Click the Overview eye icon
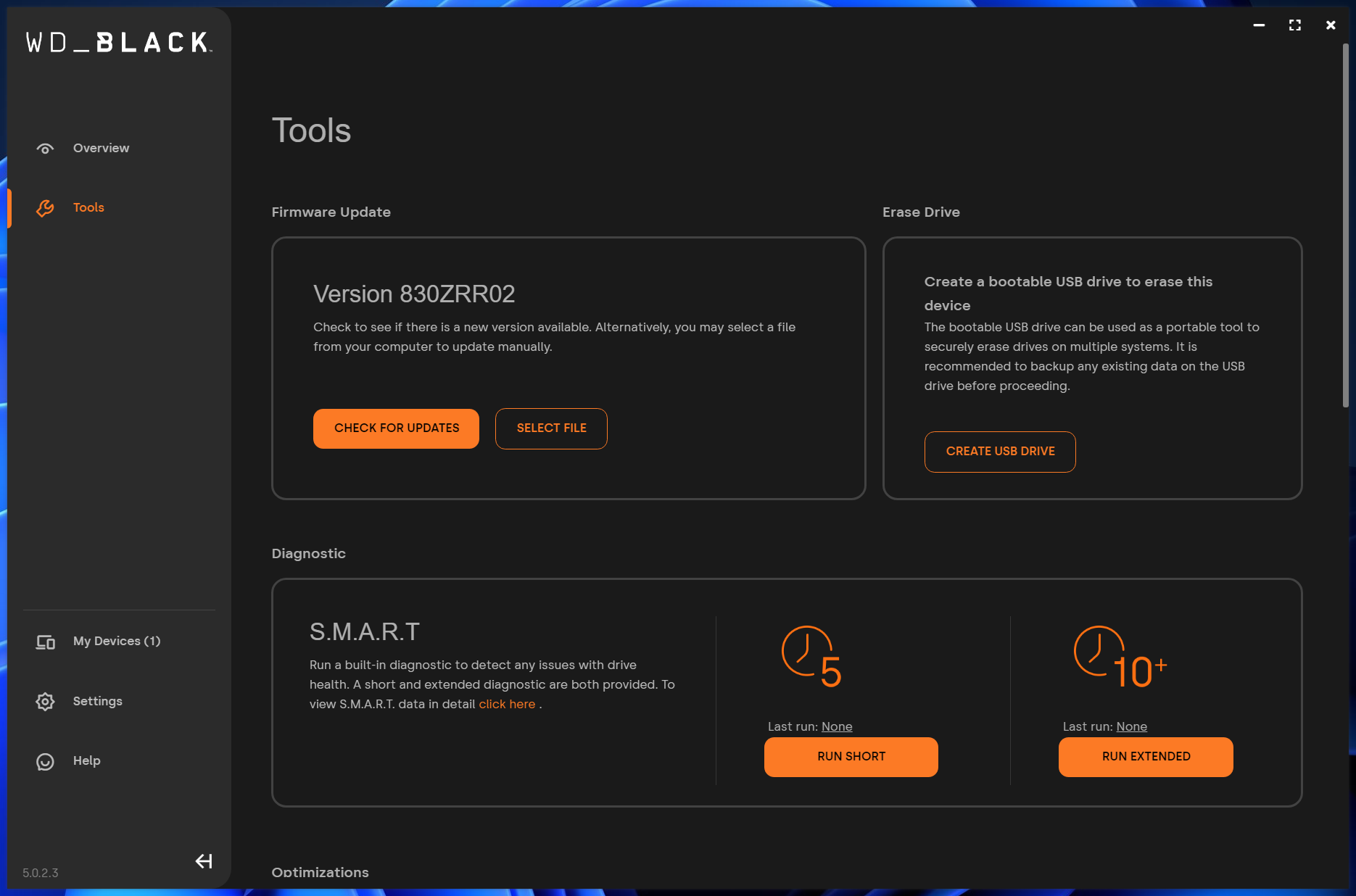 coord(45,149)
